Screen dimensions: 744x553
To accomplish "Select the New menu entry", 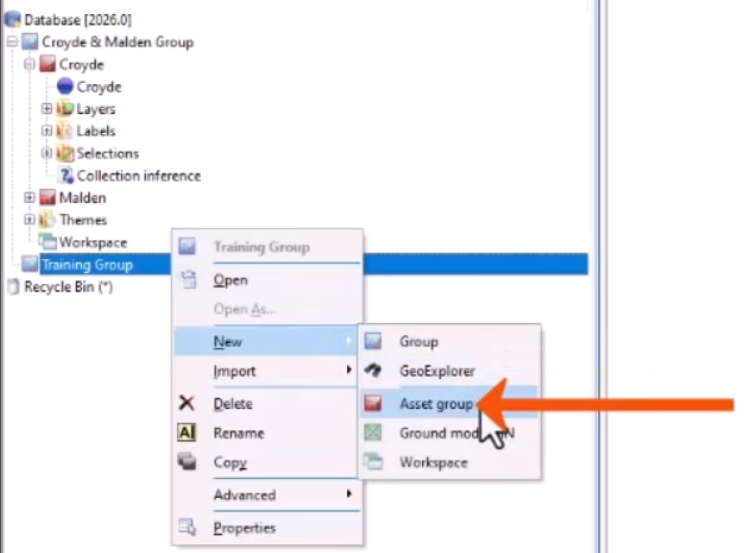I will coord(266,341).
